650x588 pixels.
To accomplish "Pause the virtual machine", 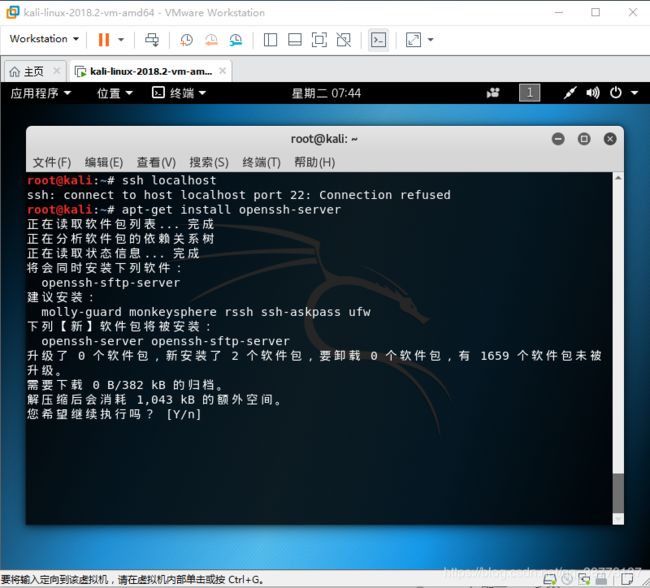I will click(x=104, y=40).
